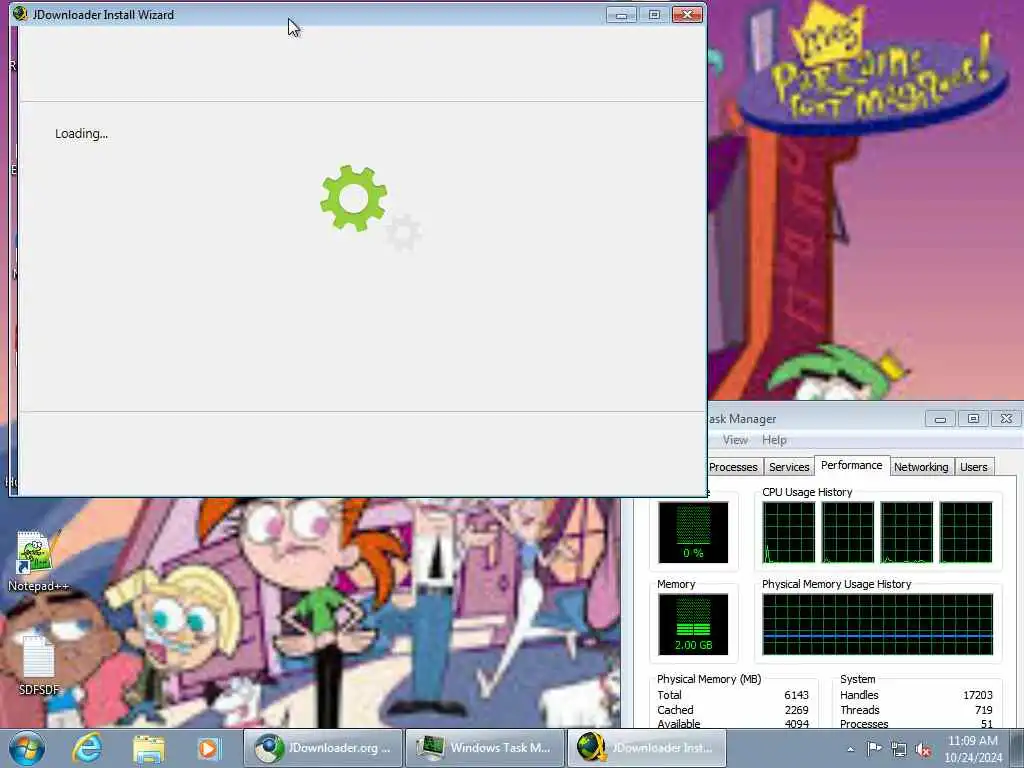This screenshot has height=768, width=1024.
Task: Close the JDownloader Install Wizard window
Action: pyautogui.click(x=687, y=14)
